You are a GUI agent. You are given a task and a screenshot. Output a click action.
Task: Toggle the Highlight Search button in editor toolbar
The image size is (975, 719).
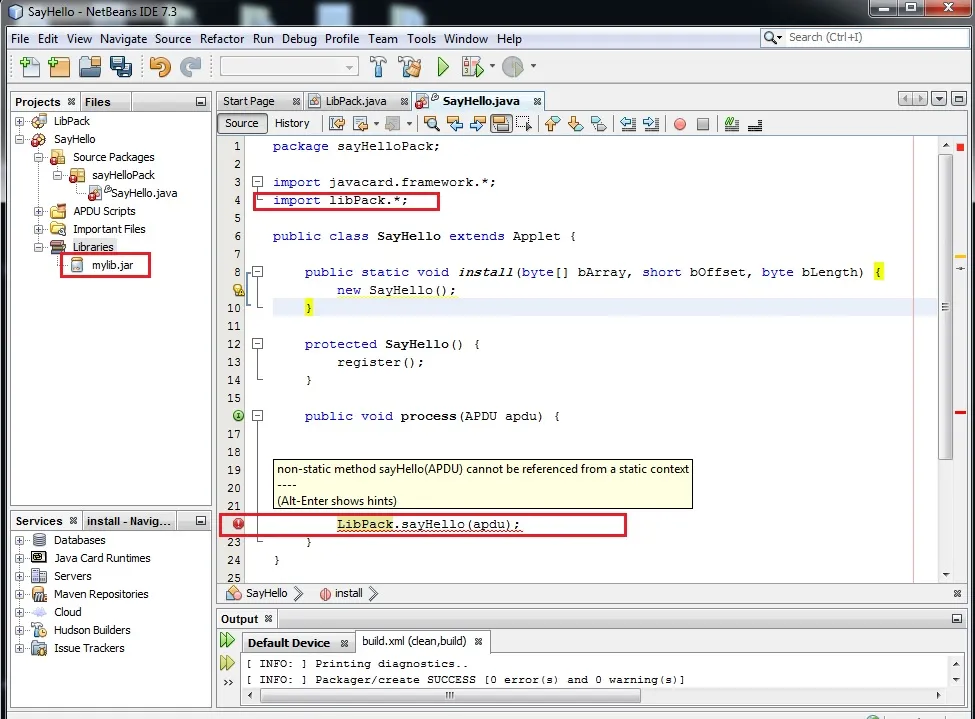pyautogui.click(x=500, y=124)
